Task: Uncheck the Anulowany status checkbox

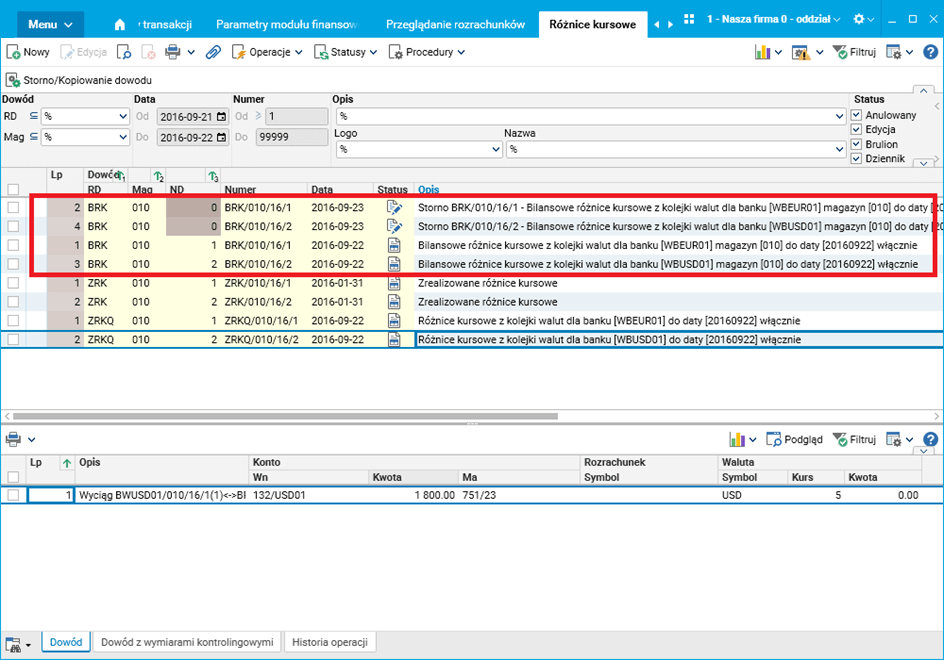Action: 856,115
